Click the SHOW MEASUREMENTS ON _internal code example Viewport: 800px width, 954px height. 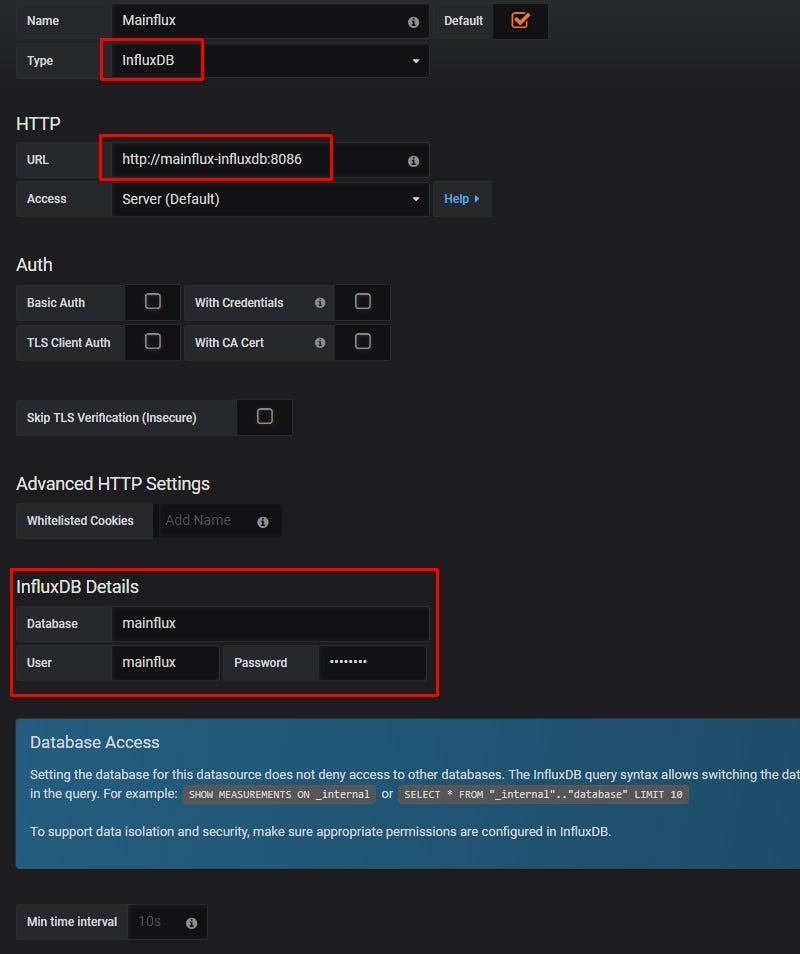[x=279, y=795]
